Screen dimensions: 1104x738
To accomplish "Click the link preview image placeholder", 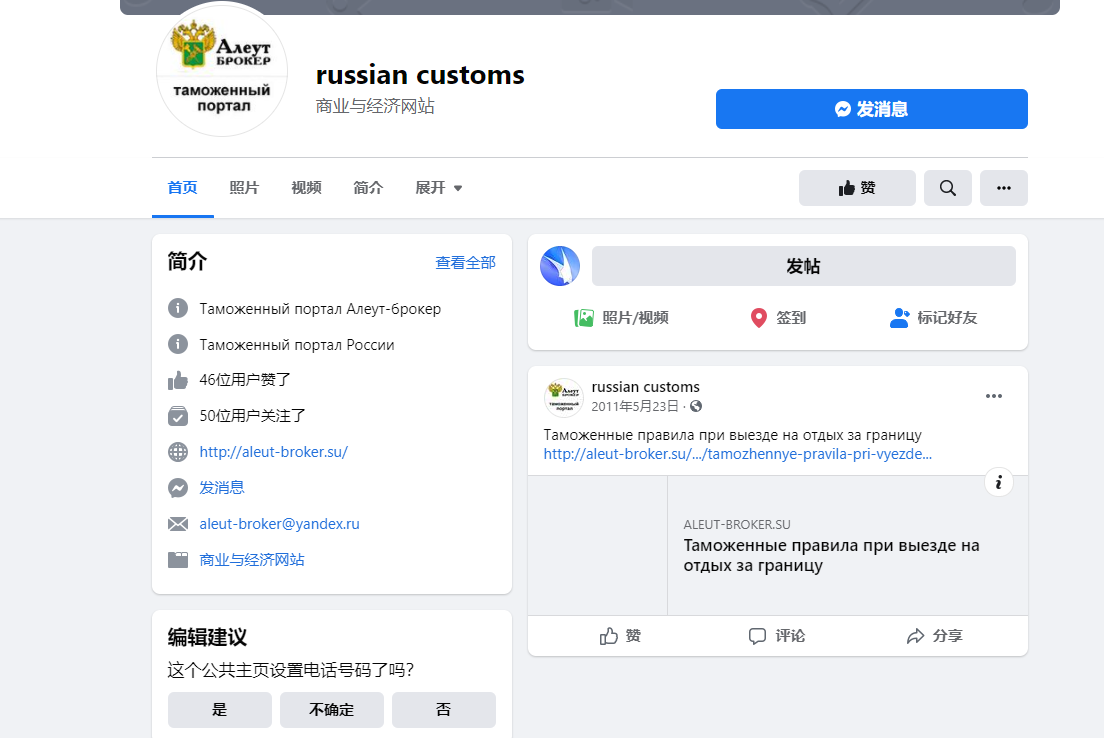I will tap(598, 546).
